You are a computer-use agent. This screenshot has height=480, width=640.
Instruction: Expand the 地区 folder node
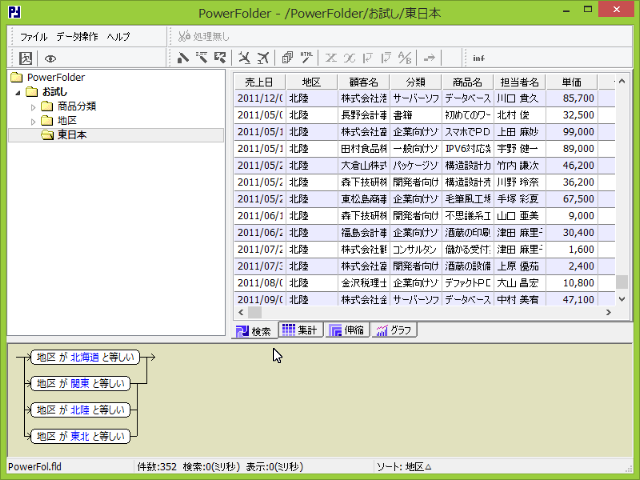click(x=33, y=122)
